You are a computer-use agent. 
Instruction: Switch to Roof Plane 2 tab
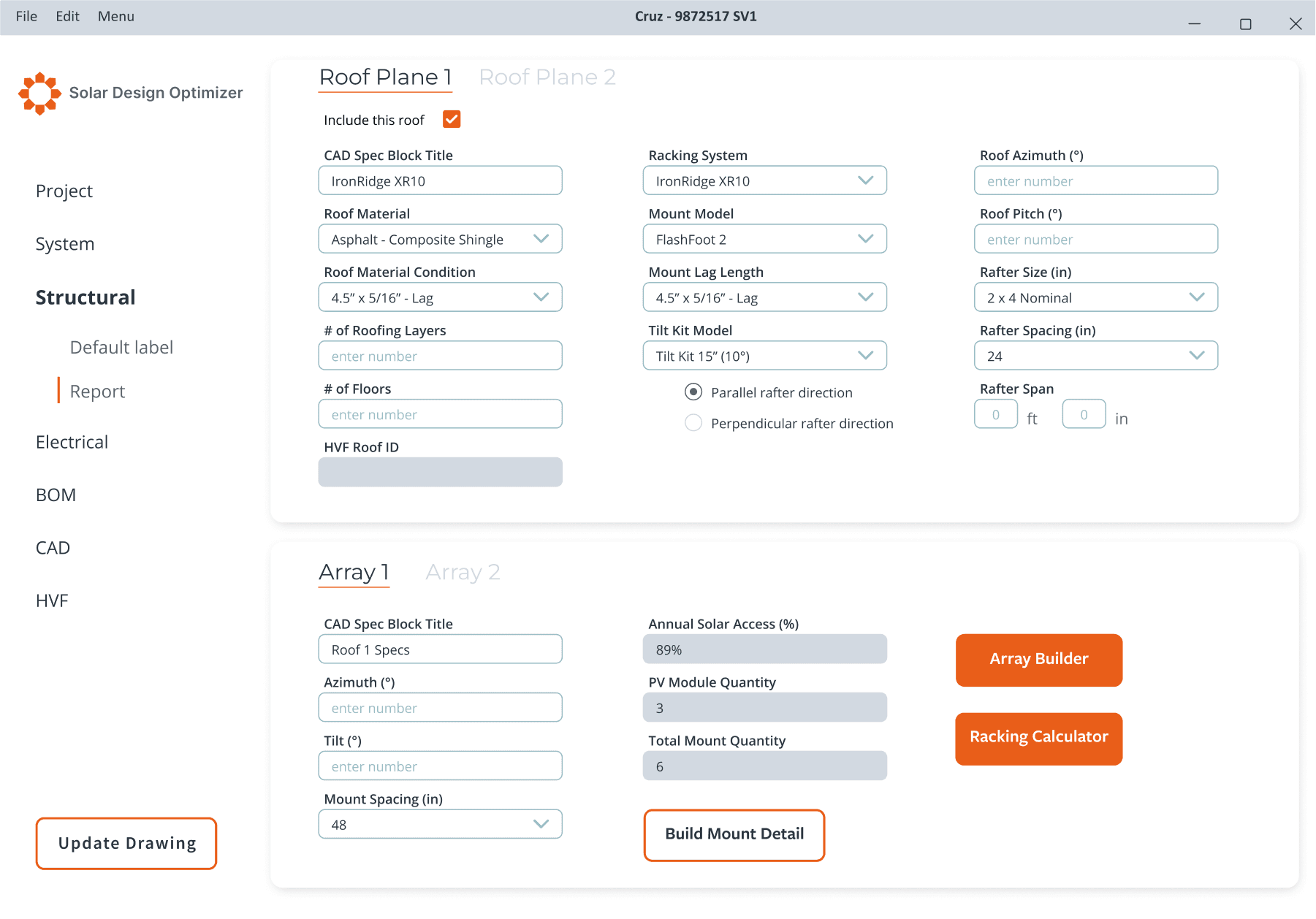pos(547,77)
